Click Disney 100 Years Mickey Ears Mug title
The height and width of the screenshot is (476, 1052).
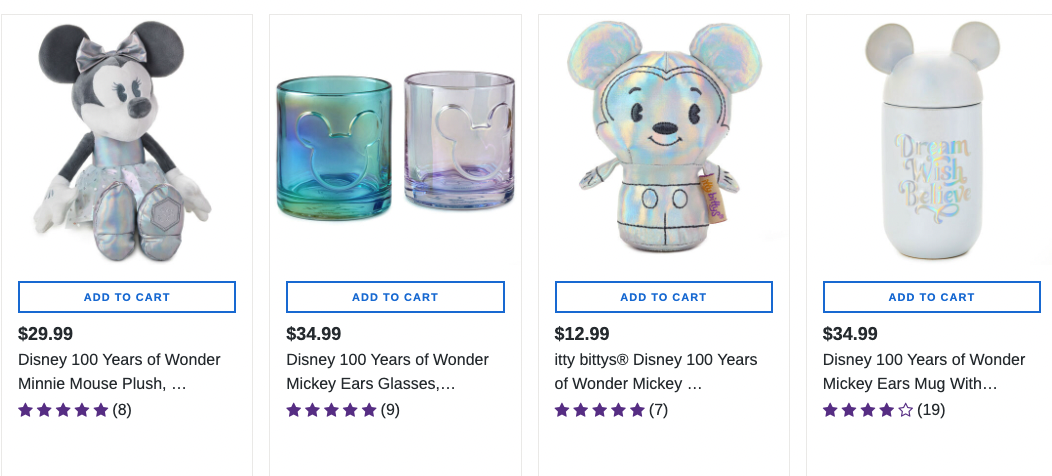point(923,371)
